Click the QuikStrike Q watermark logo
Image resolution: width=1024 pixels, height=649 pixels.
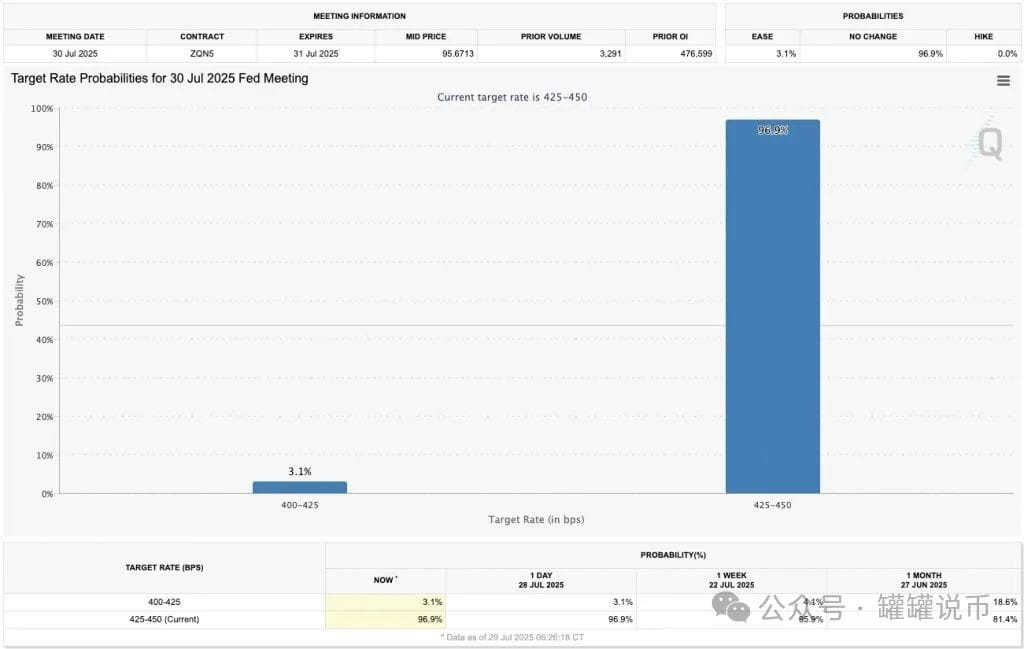click(989, 142)
